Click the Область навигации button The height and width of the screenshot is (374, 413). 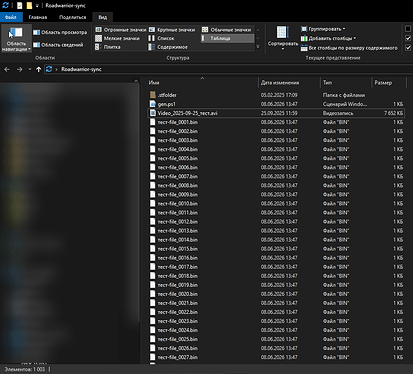click(x=16, y=39)
